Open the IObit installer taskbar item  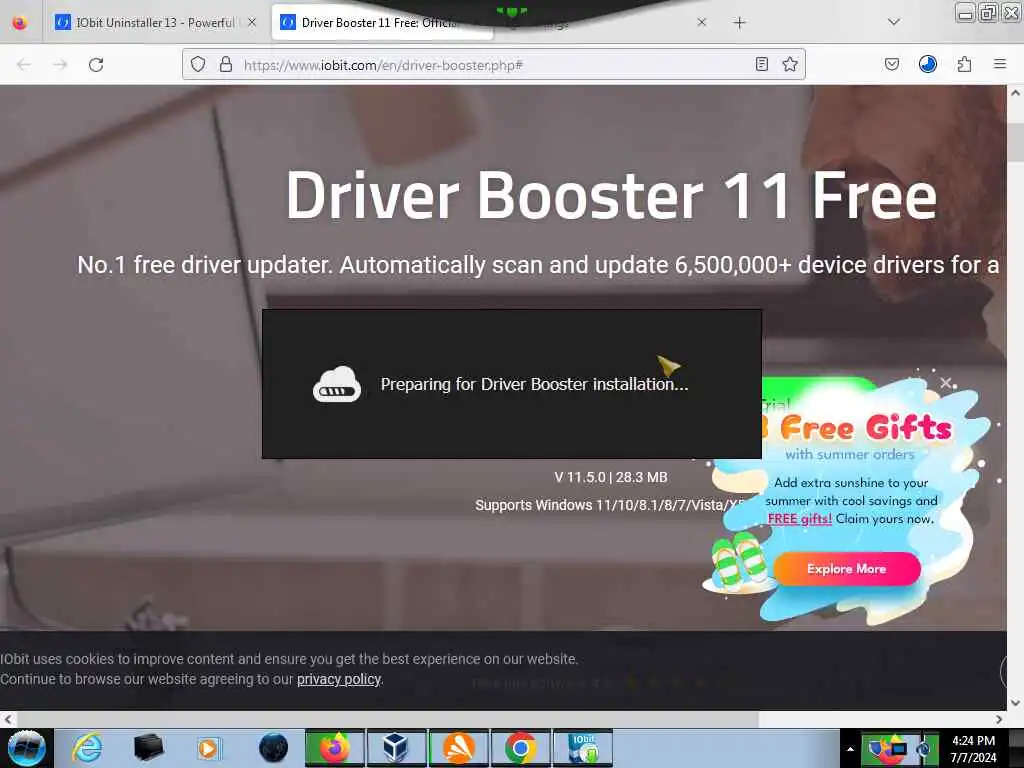(x=583, y=748)
